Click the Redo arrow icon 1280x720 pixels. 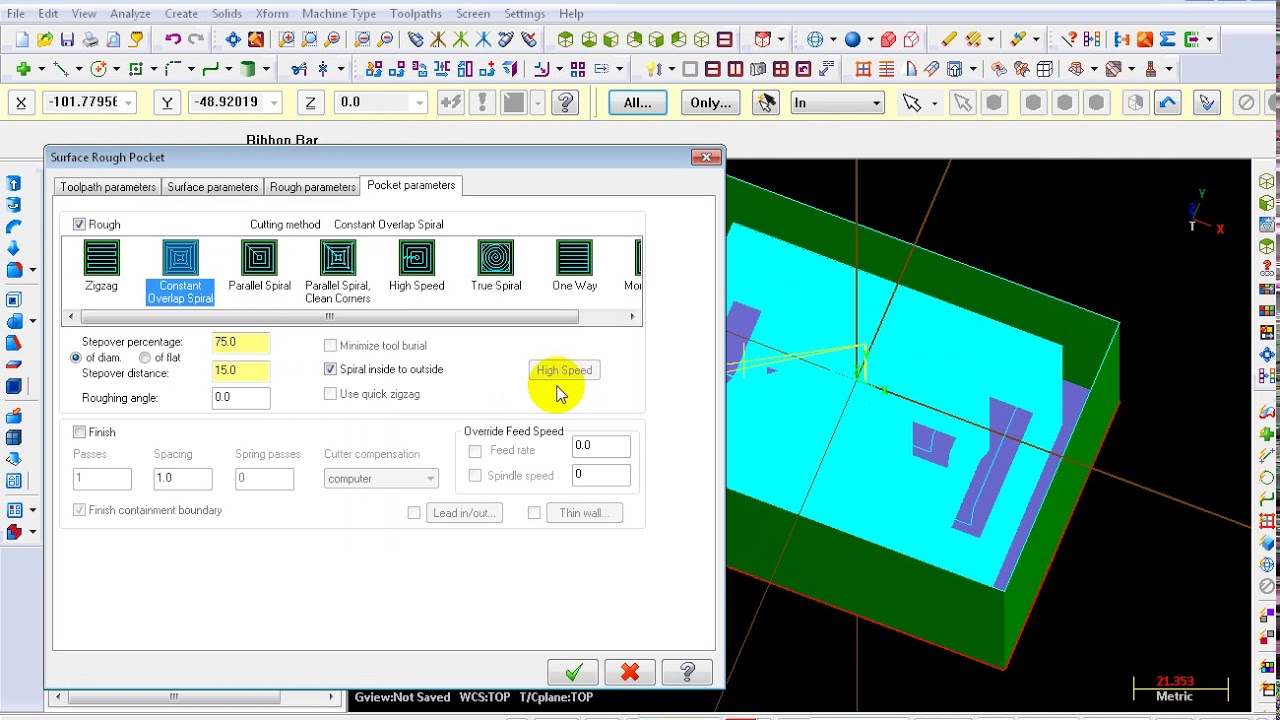click(x=196, y=40)
